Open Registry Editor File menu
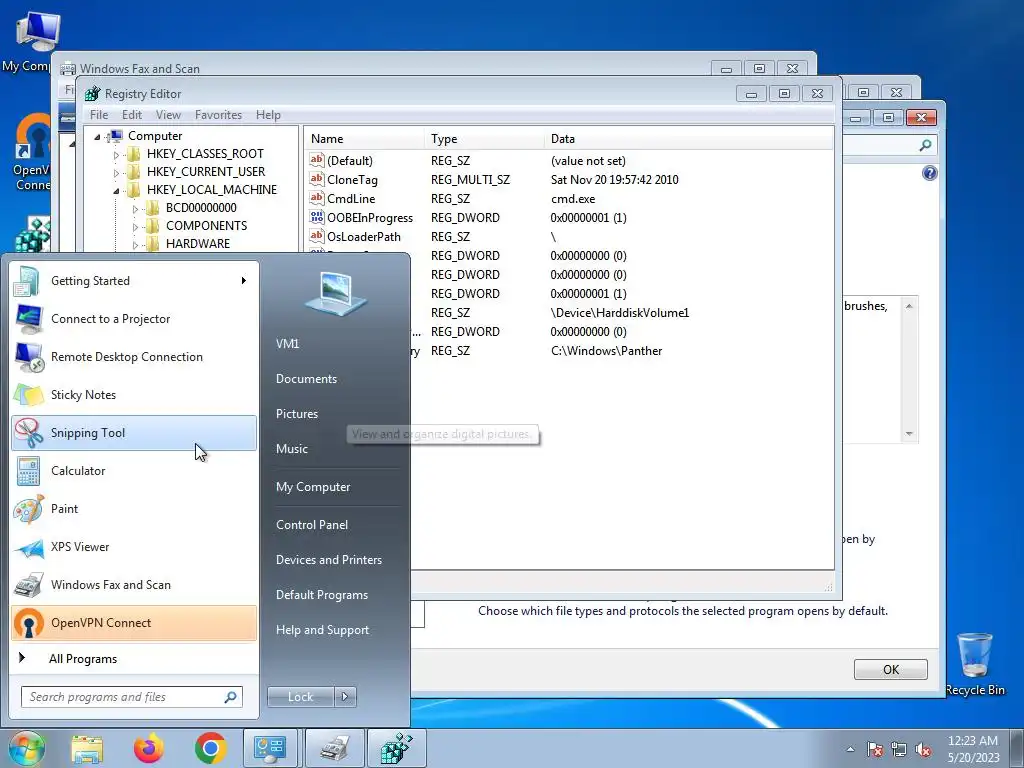 pyautogui.click(x=99, y=115)
